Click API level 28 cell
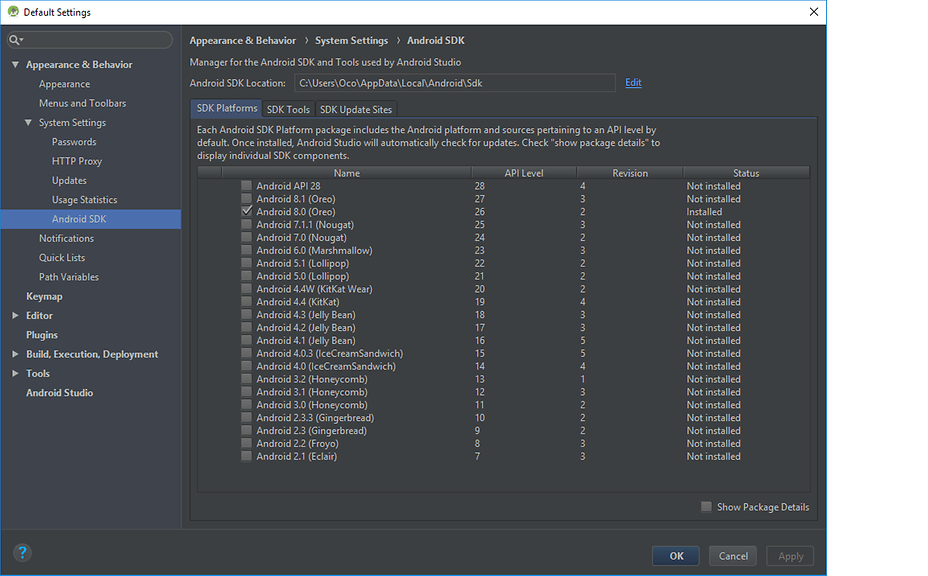The height and width of the screenshot is (576, 928). click(x=479, y=186)
